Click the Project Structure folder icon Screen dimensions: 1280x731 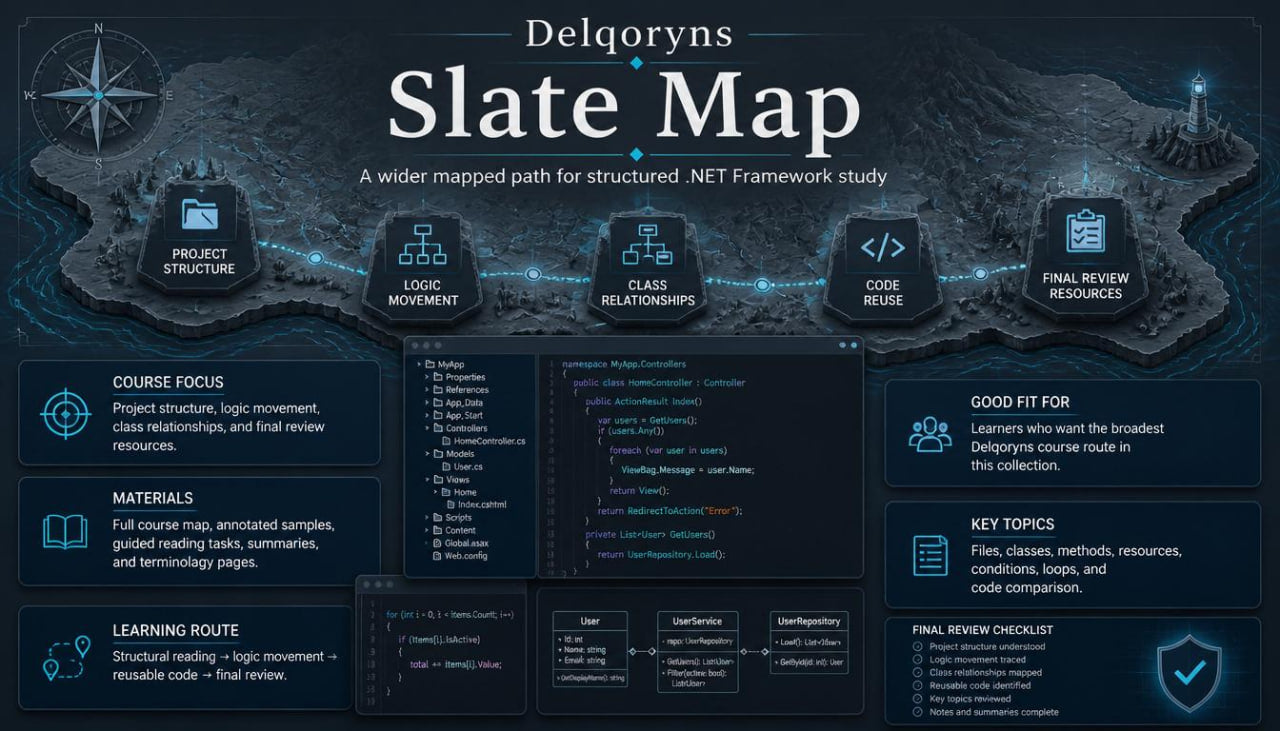coord(200,215)
